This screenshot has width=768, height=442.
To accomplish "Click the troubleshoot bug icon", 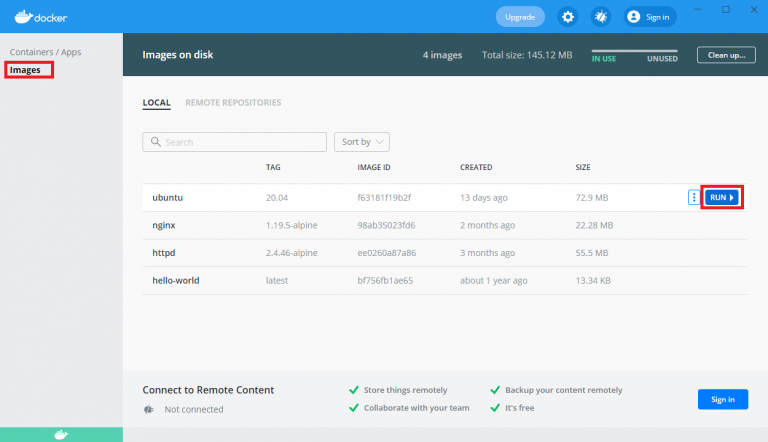I will [x=601, y=17].
